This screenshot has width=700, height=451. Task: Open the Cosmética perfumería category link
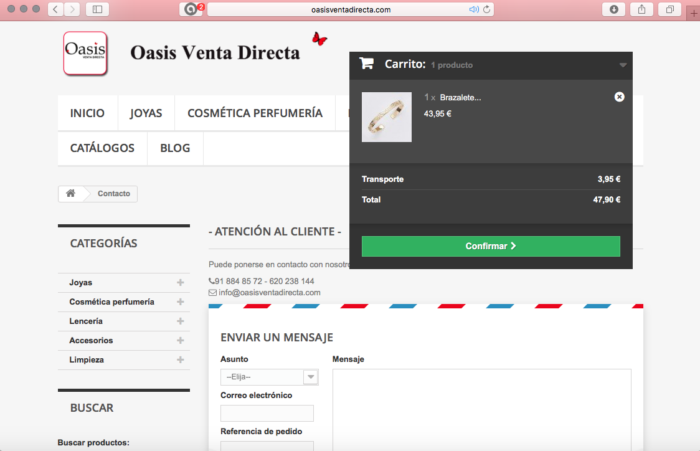tap(112, 302)
